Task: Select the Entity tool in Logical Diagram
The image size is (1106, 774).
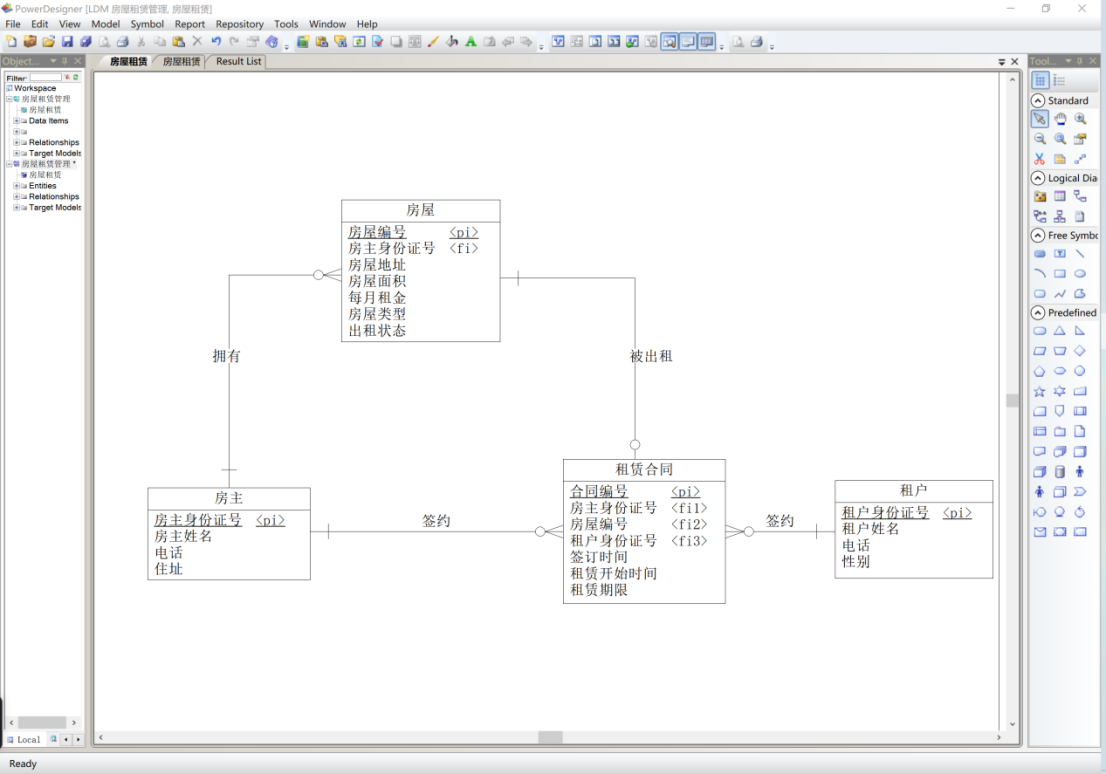Action: point(1060,197)
